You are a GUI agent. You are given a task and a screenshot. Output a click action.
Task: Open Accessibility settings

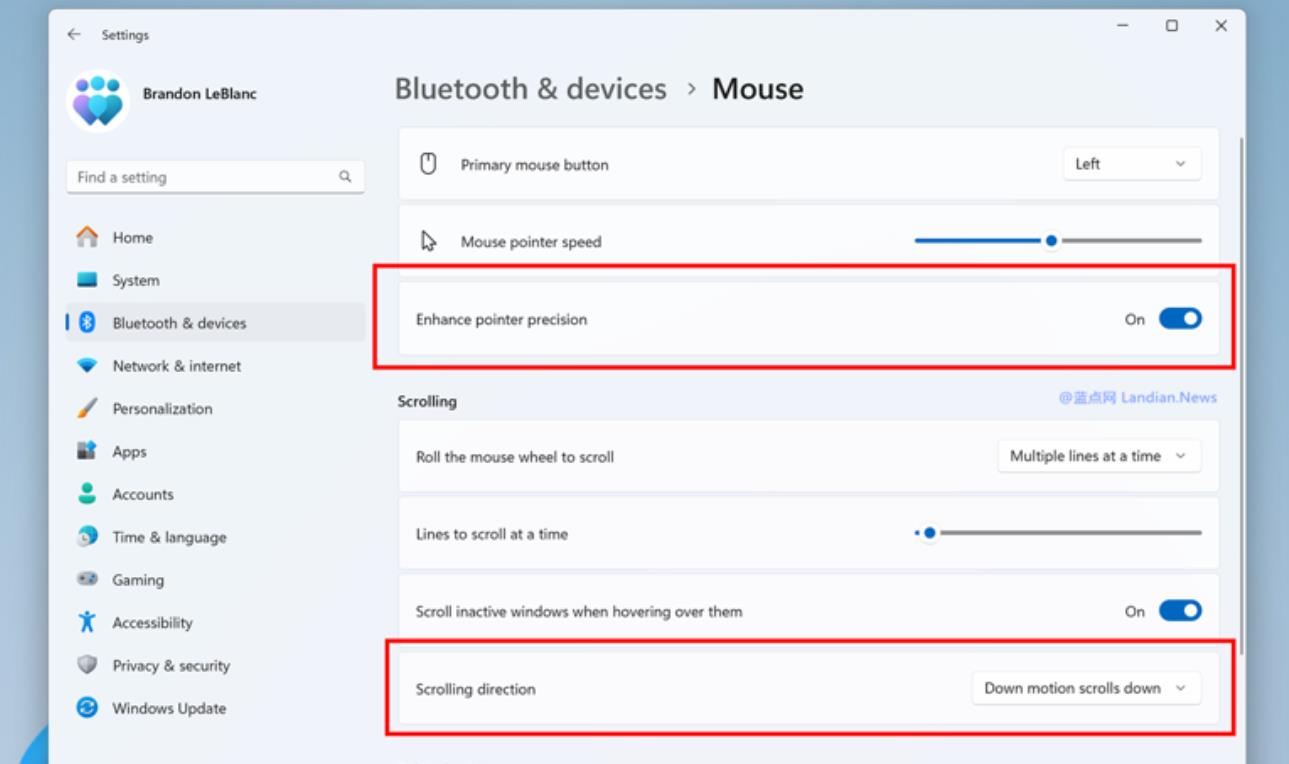[x=215, y=622]
